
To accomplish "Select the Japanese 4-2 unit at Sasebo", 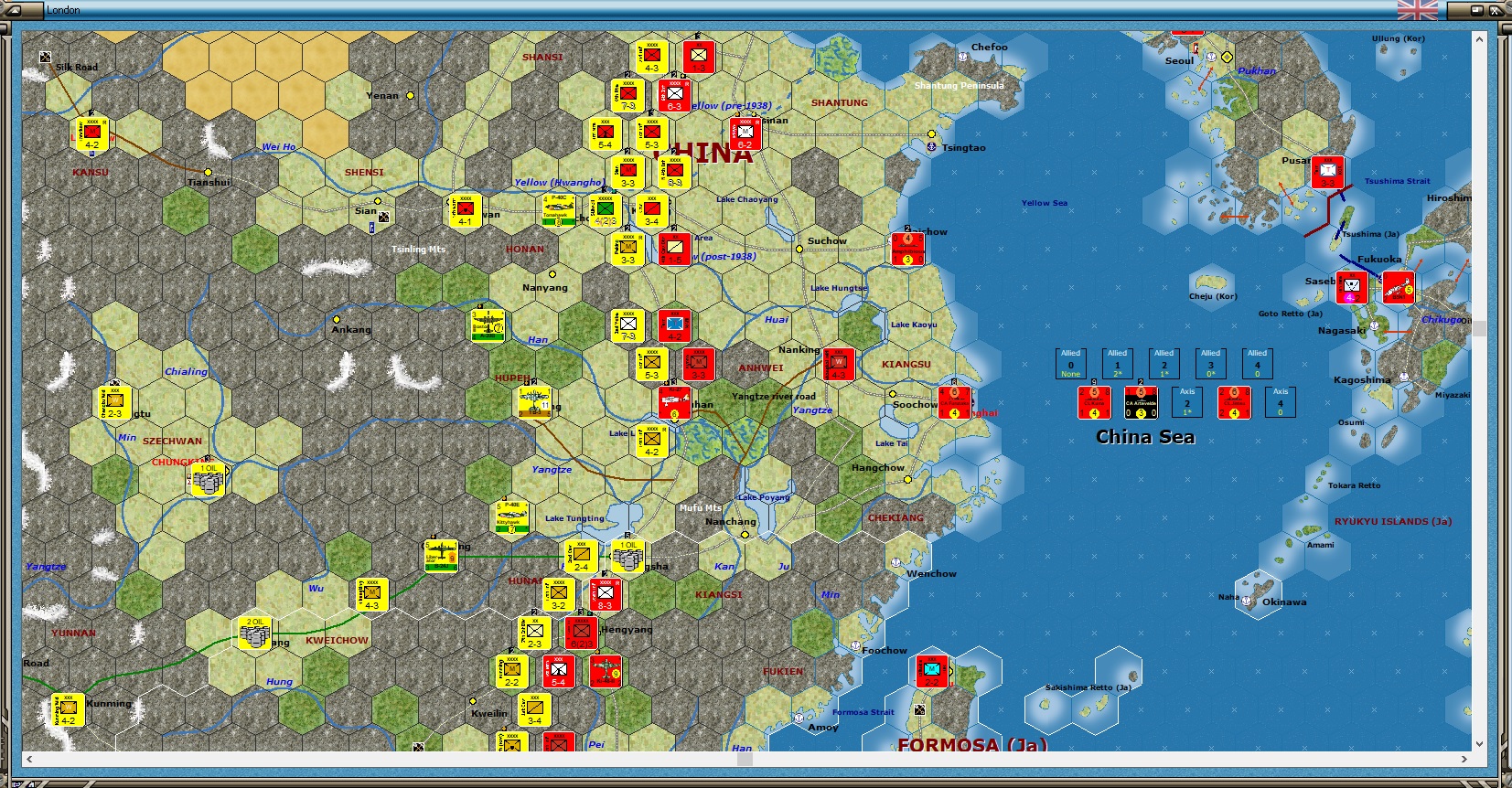I will (x=1351, y=287).
